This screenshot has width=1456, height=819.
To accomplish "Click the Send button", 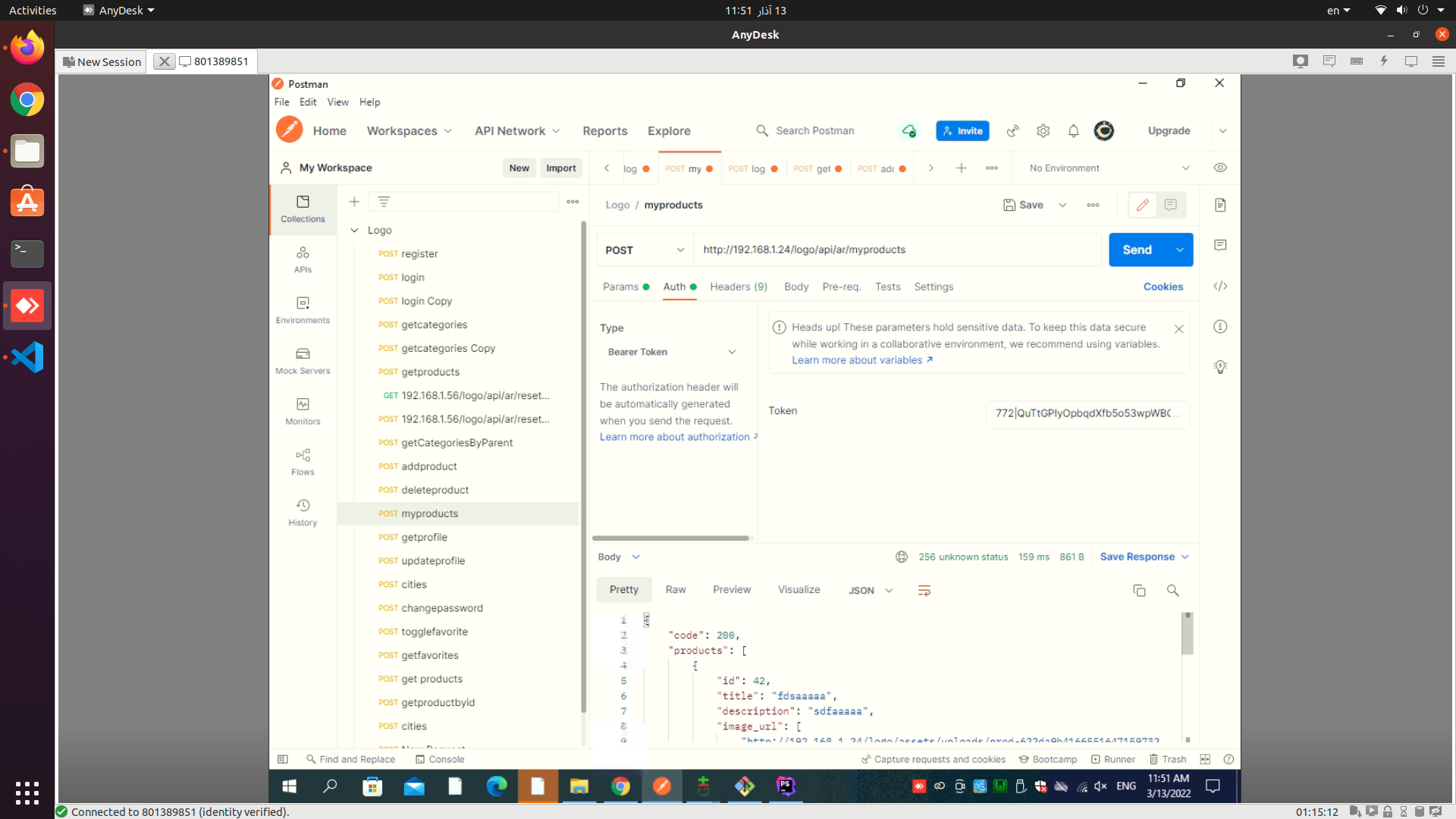I will [x=1137, y=249].
